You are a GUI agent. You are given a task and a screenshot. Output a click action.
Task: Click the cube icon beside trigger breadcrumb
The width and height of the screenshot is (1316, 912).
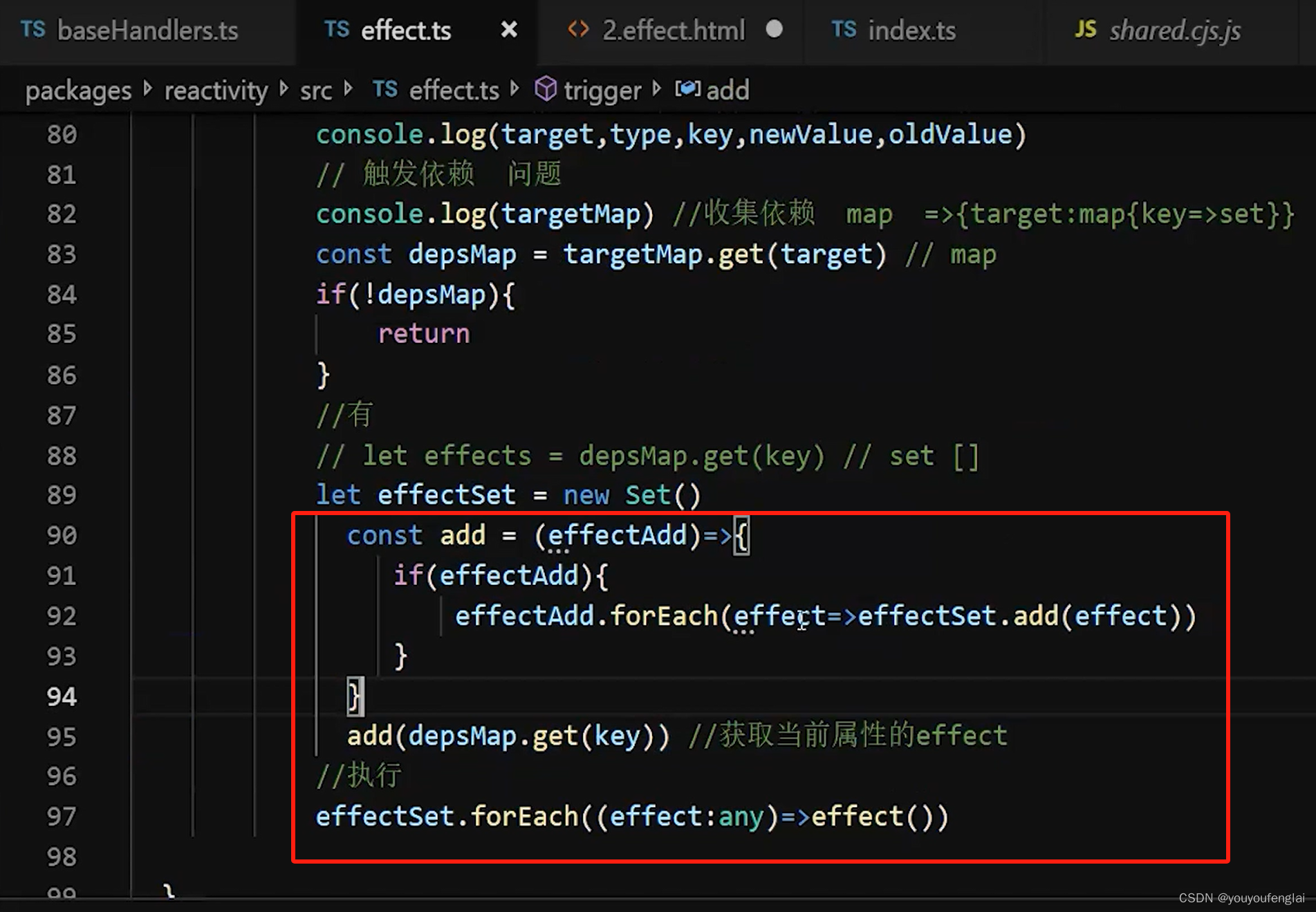coord(546,89)
